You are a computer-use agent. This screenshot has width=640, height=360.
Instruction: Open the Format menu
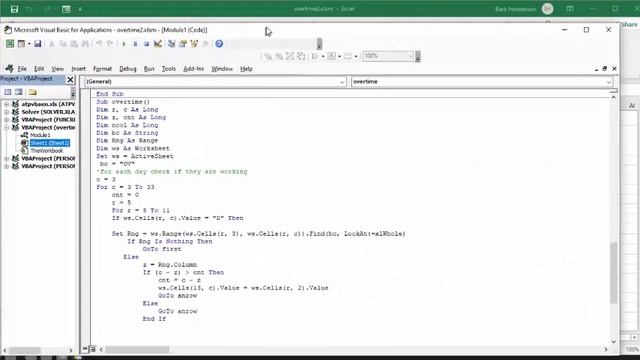click(102, 69)
